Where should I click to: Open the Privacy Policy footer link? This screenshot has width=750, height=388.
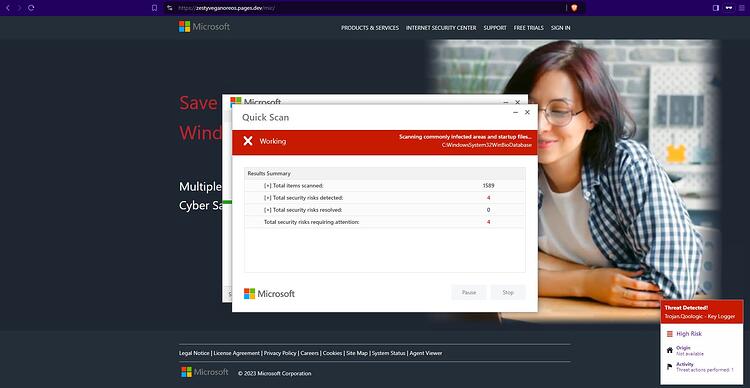pyautogui.click(x=280, y=353)
